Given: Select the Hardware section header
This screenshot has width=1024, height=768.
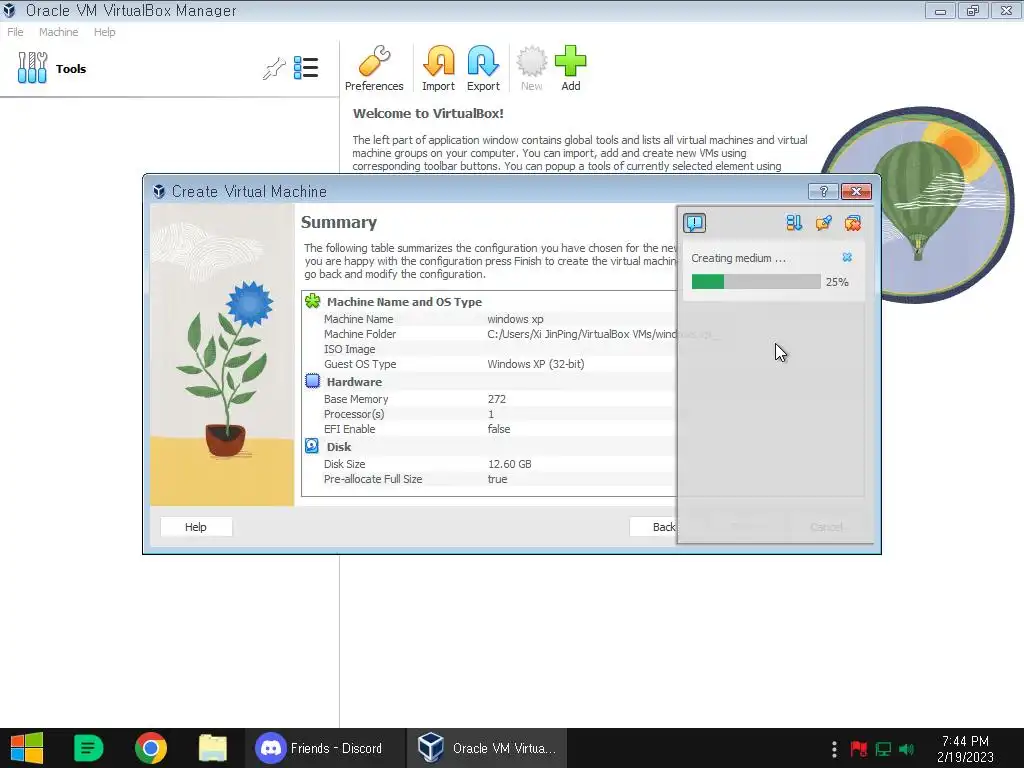Looking at the screenshot, I should point(354,382).
